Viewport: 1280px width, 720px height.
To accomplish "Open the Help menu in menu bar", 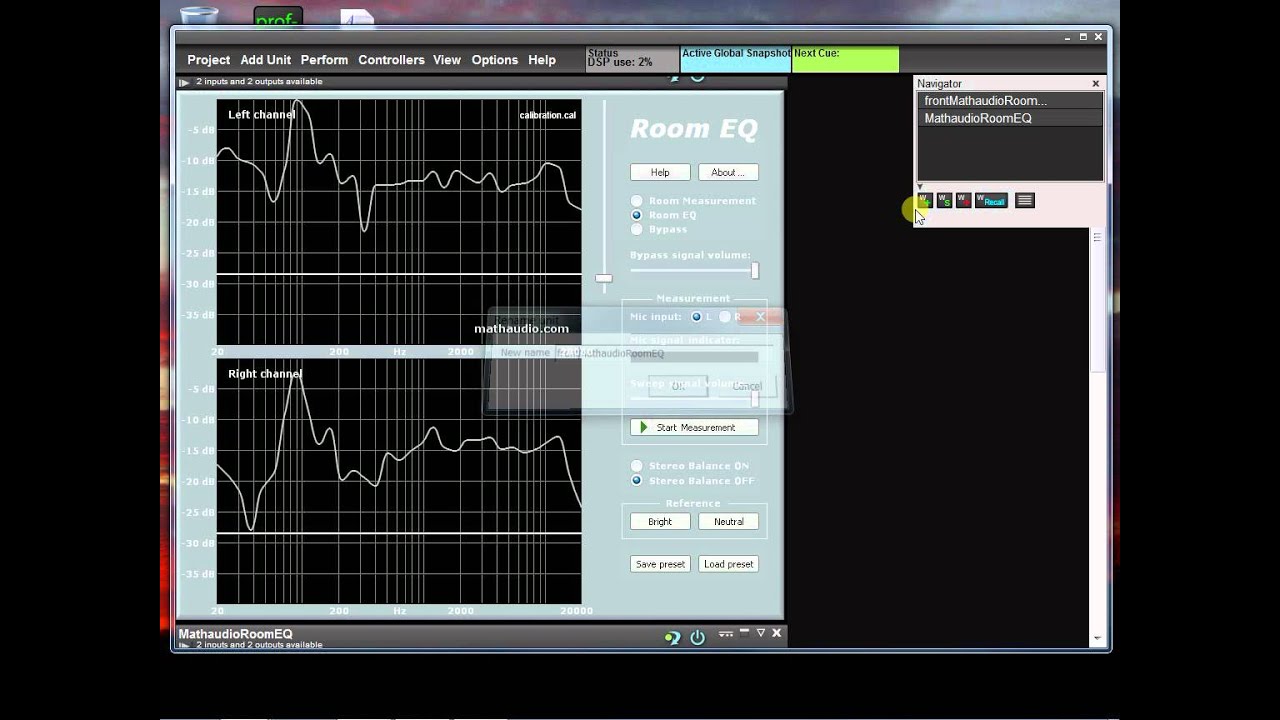I will 542,60.
